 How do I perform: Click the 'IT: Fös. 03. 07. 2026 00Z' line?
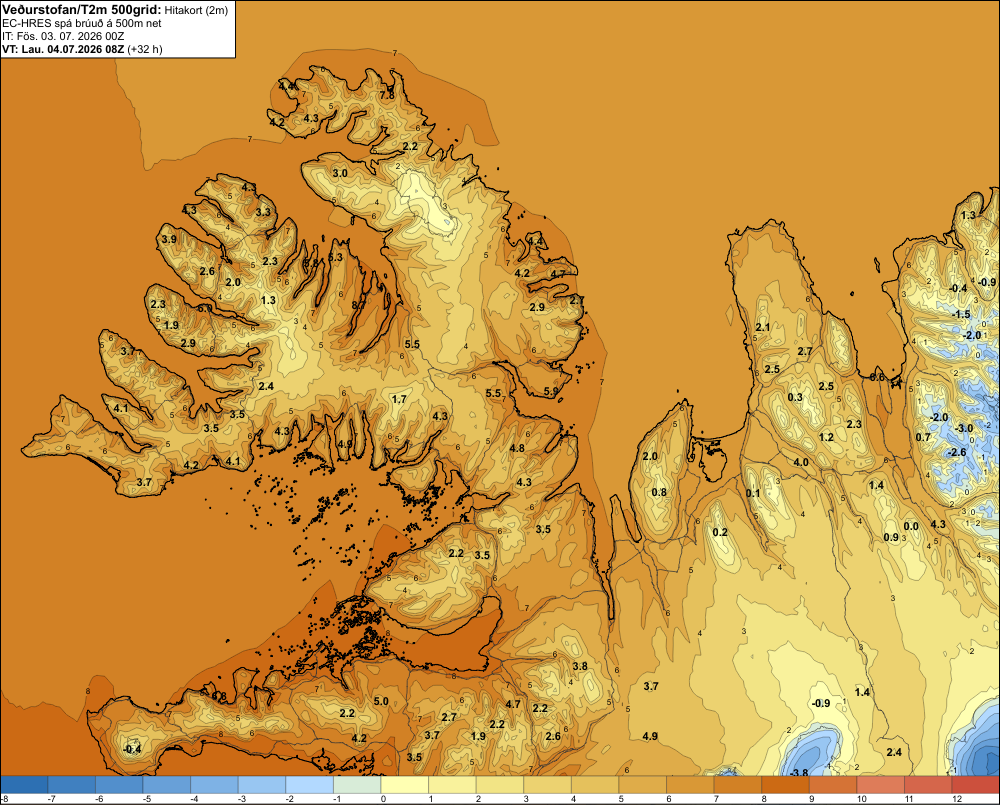(63, 36)
